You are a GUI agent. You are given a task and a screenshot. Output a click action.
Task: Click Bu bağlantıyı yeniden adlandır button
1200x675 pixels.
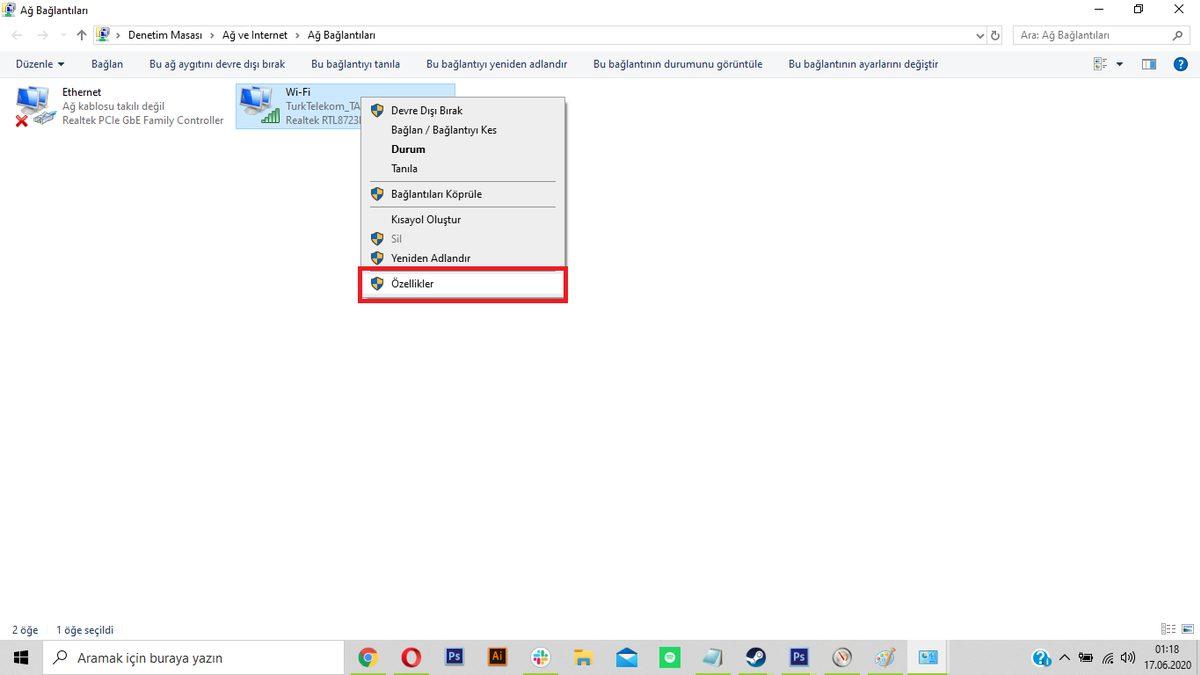pyautogui.click(x=496, y=64)
